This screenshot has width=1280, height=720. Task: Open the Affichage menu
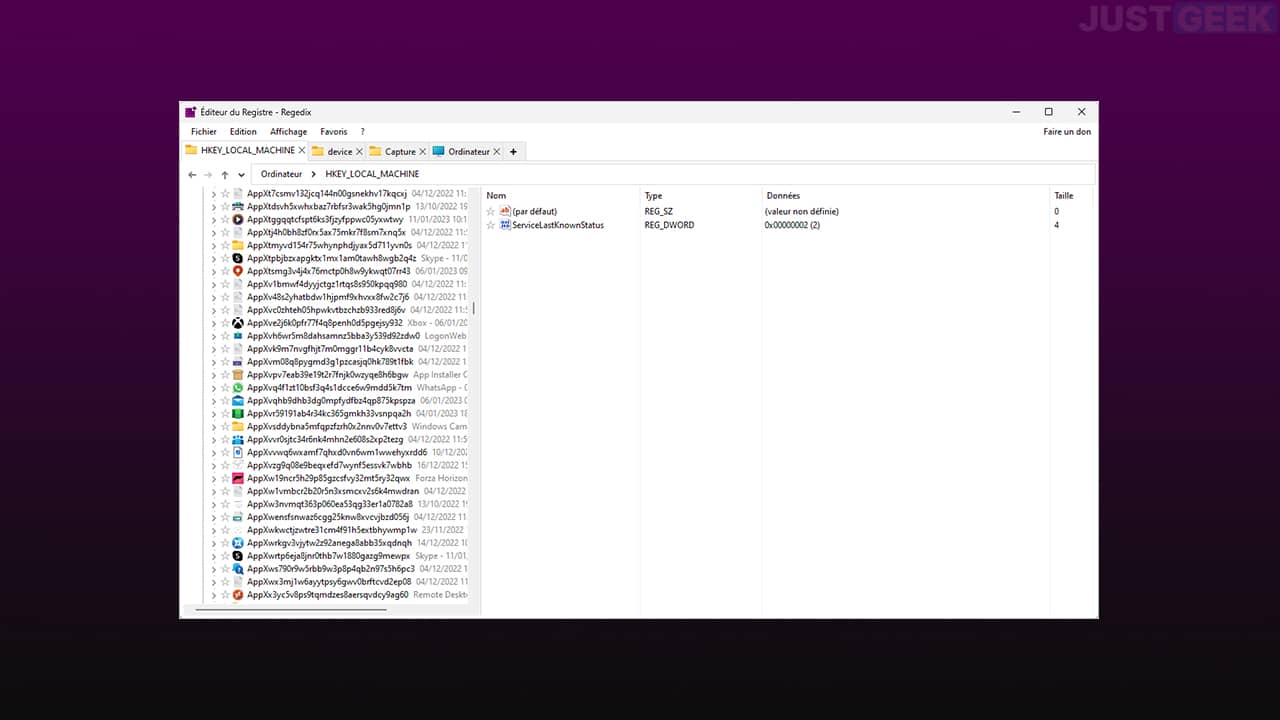click(x=289, y=131)
